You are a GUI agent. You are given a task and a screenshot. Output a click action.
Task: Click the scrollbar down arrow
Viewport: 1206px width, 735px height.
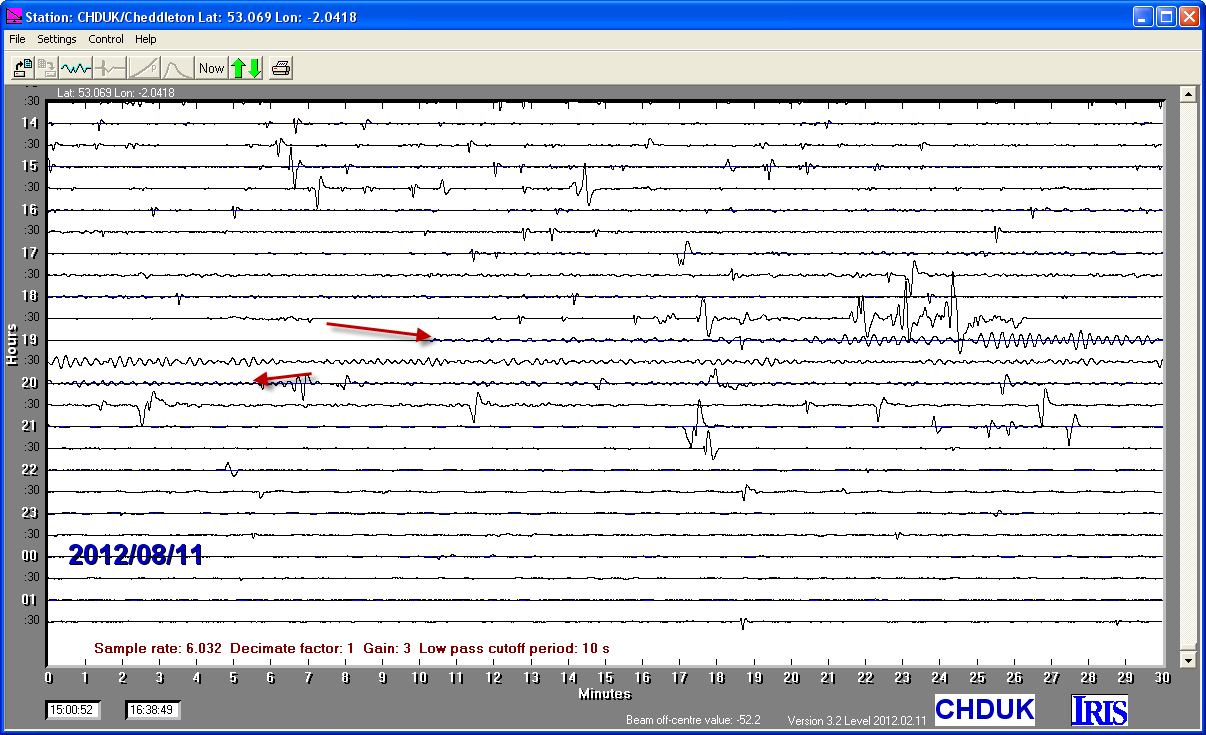tap(1189, 660)
